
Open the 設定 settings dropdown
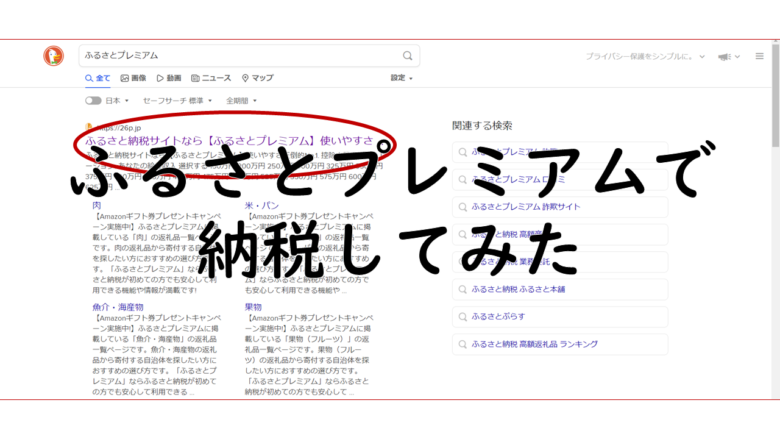tap(401, 78)
